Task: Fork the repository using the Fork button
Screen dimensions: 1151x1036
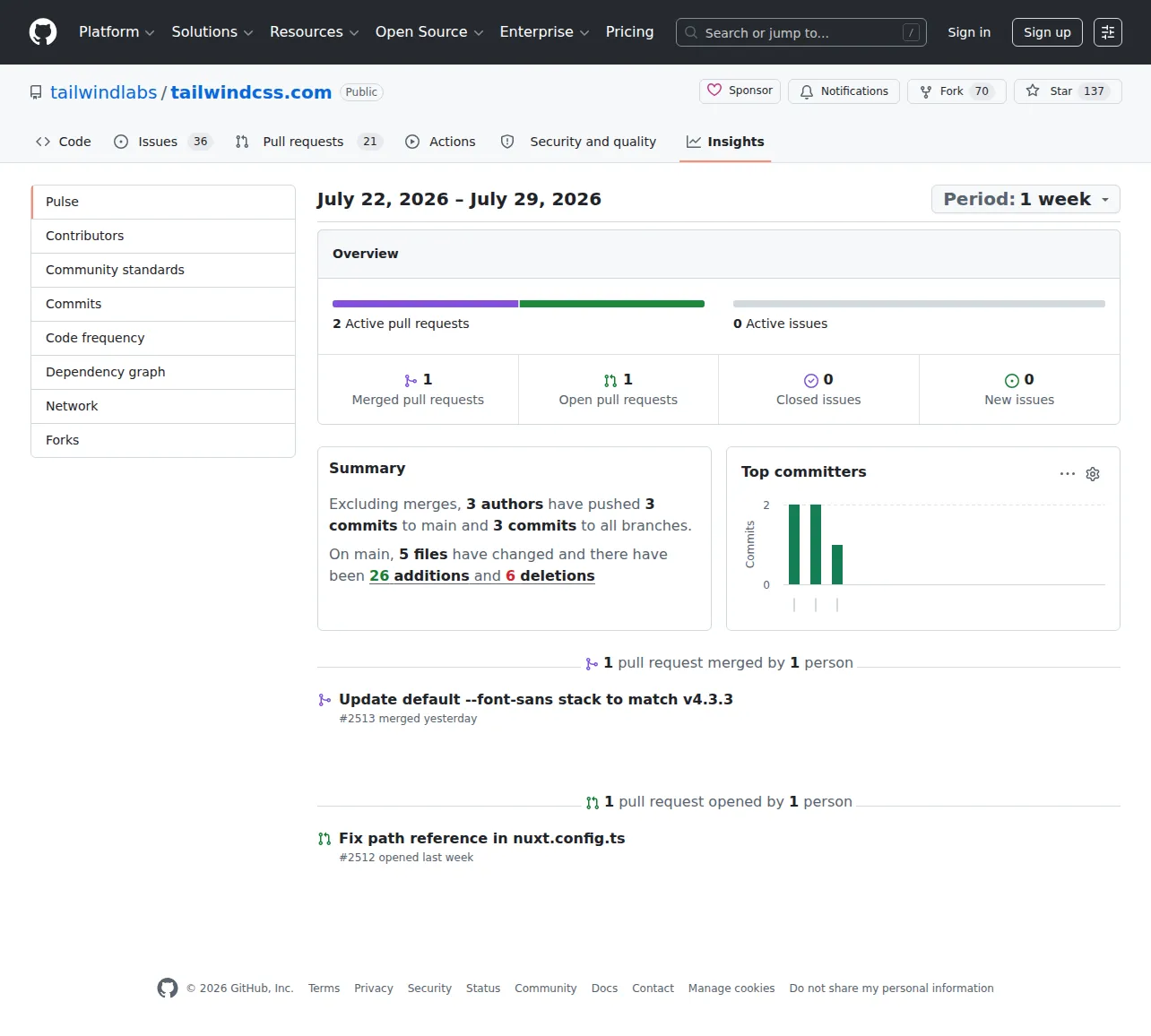Action: (956, 91)
